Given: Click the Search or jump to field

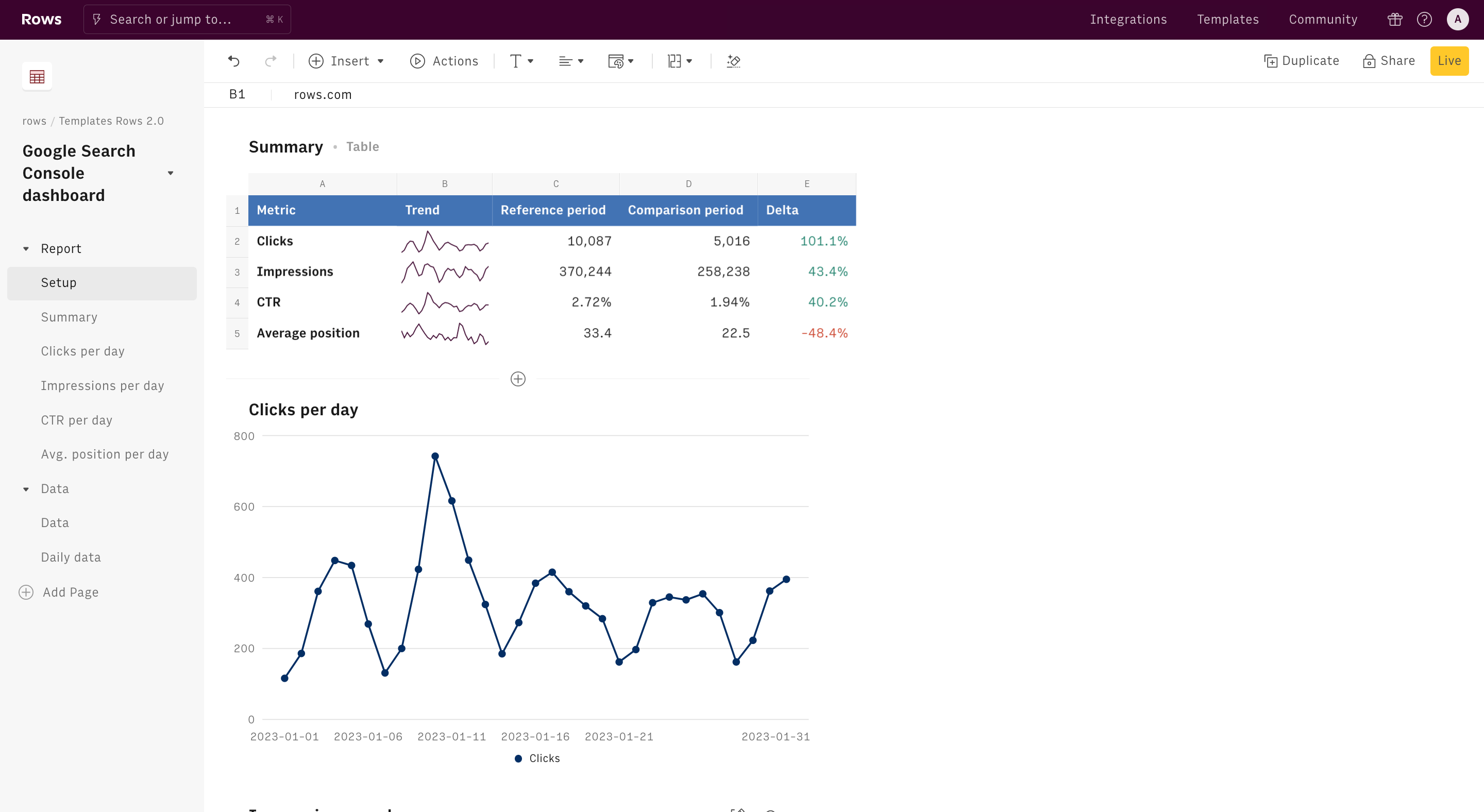Looking at the screenshot, I should [x=187, y=20].
